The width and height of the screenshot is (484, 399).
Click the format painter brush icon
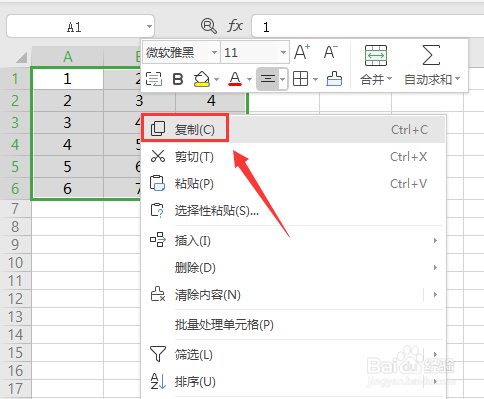334,79
